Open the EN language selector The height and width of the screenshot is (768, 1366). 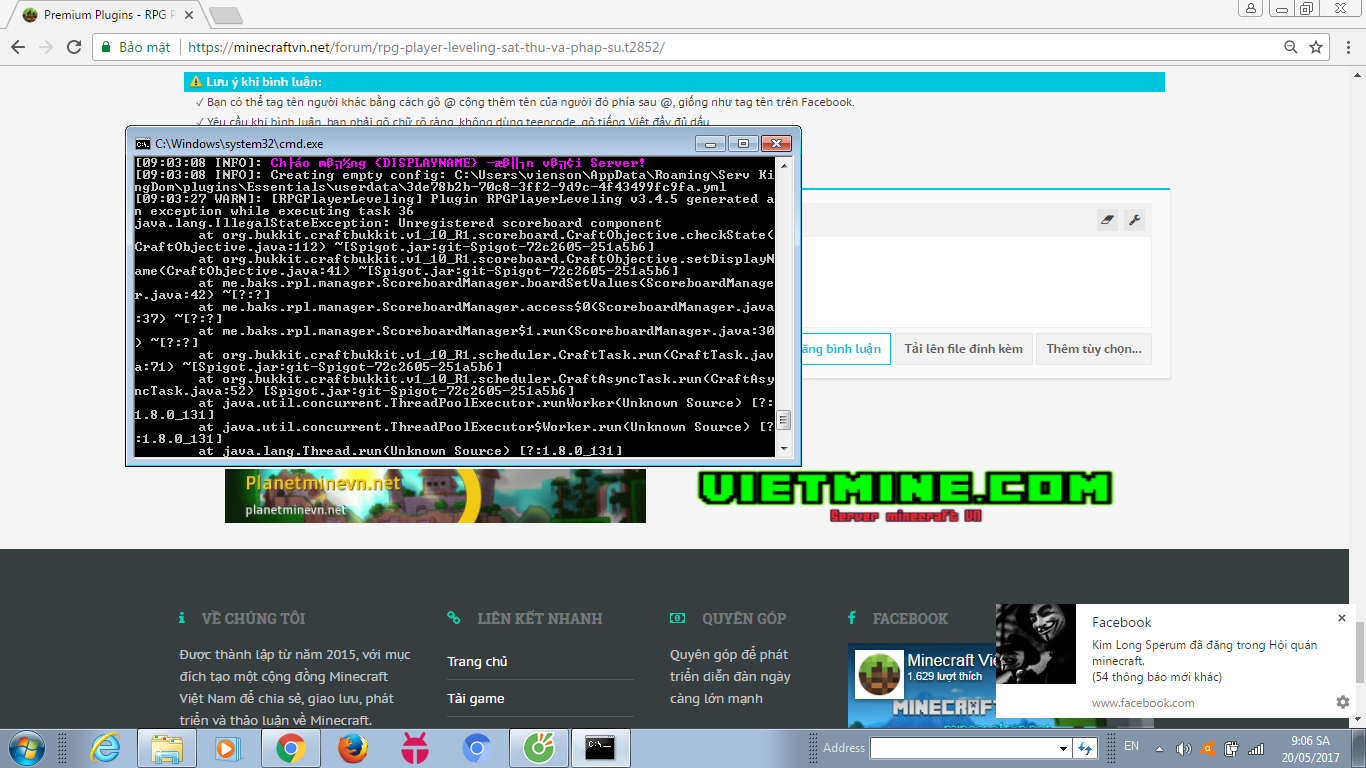(x=1131, y=746)
